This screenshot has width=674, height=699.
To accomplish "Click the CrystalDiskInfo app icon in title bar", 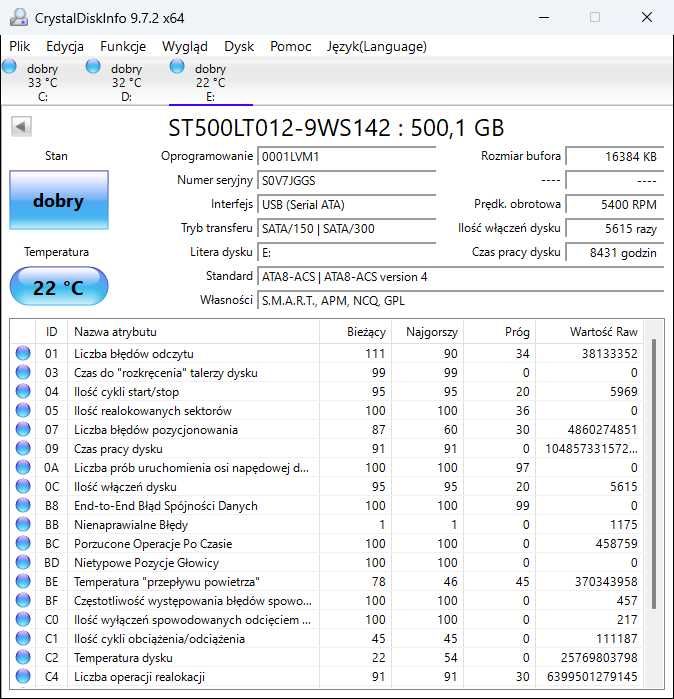I will click(19, 18).
